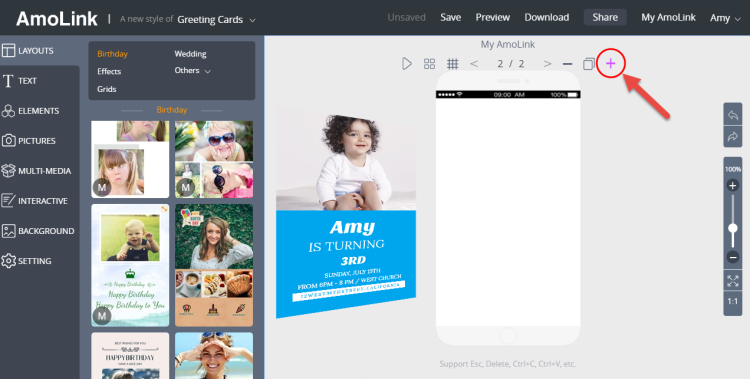The width and height of the screenshot is (750, 379).
Task: Reset zoom to 1:1
Action: 733,301
